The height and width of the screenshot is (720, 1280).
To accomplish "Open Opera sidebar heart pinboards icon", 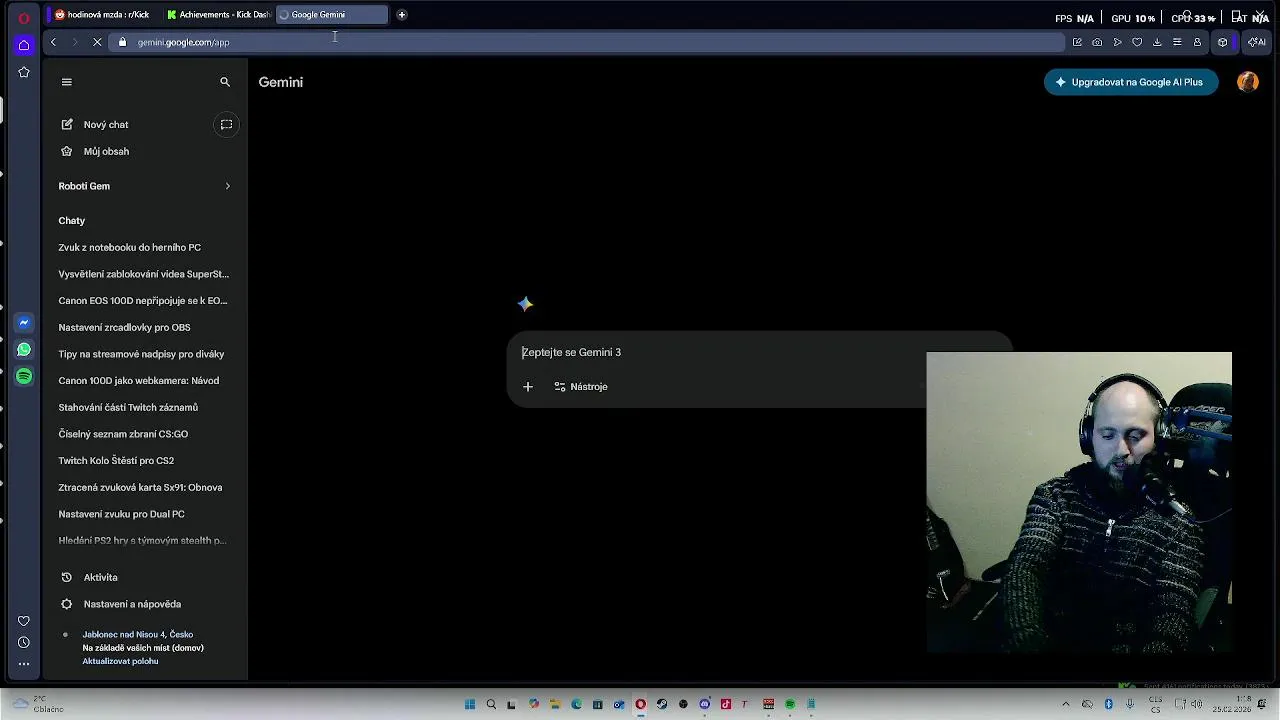I will click(24, 621).
